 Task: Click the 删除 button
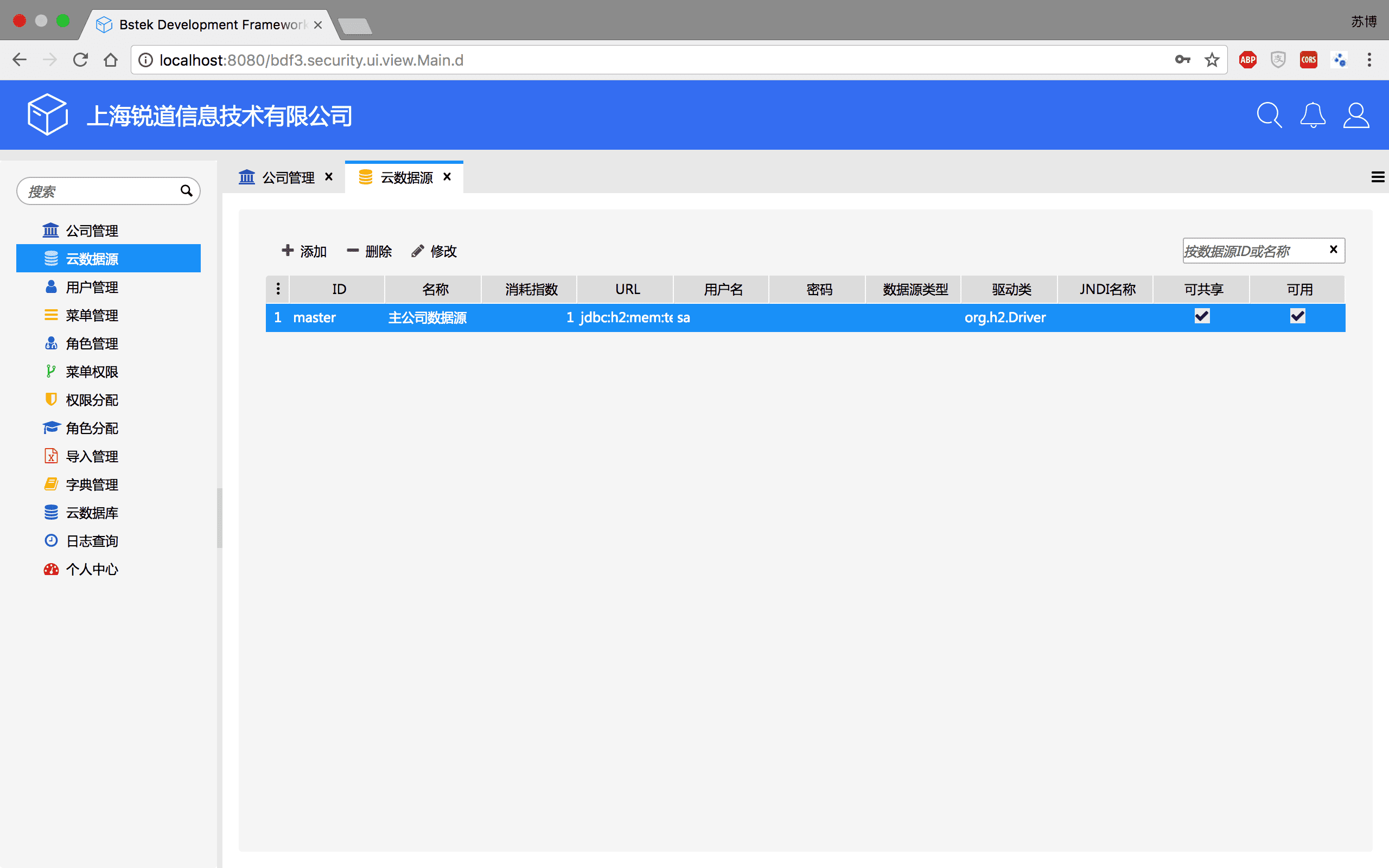tap(369, 251)
